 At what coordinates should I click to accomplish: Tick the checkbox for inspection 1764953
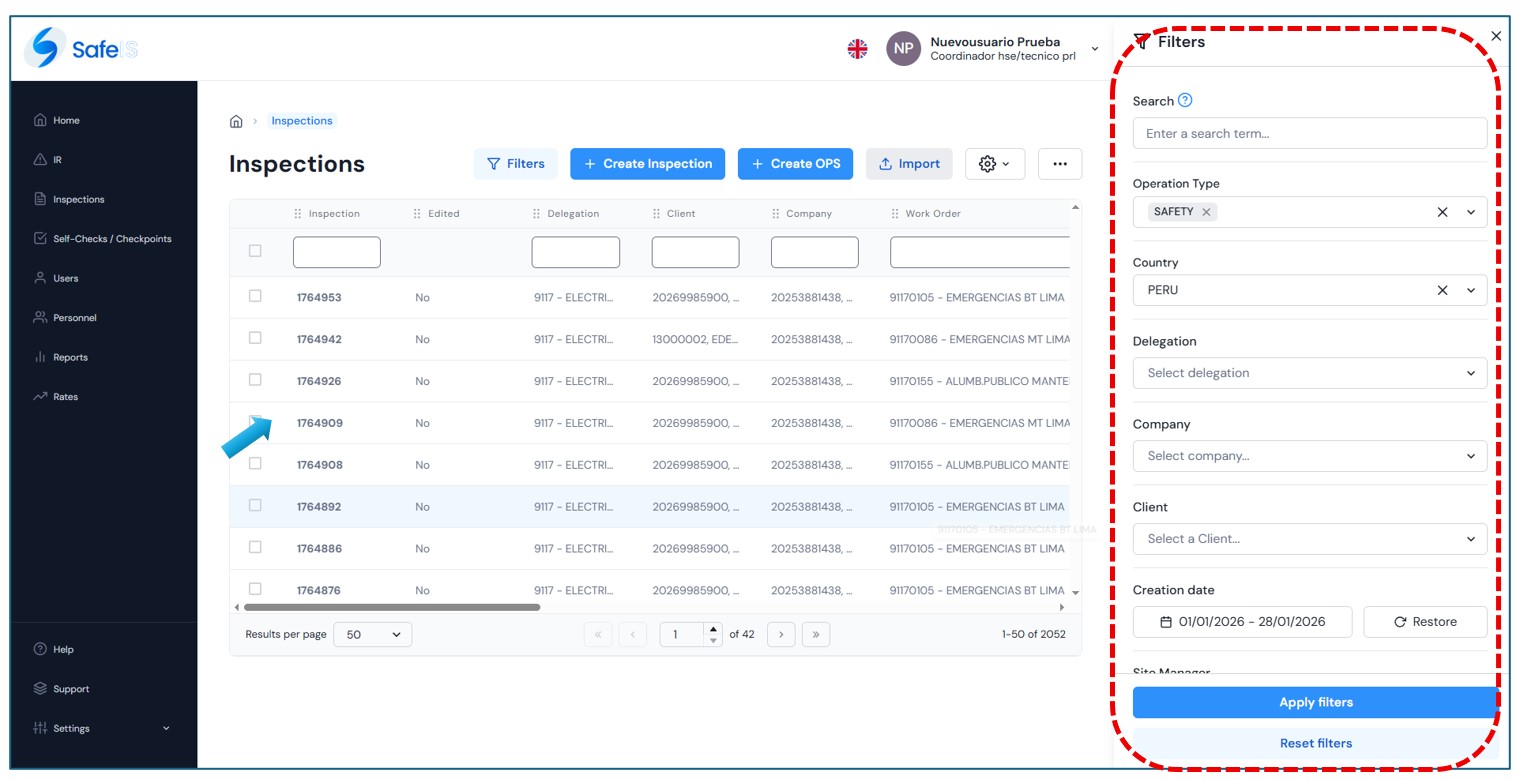[255, 296]
